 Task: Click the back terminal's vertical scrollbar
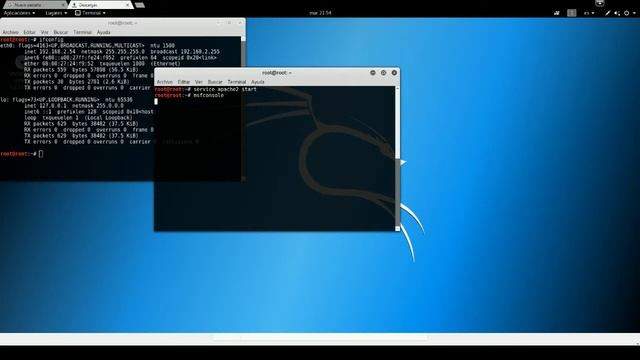(243, 52)
